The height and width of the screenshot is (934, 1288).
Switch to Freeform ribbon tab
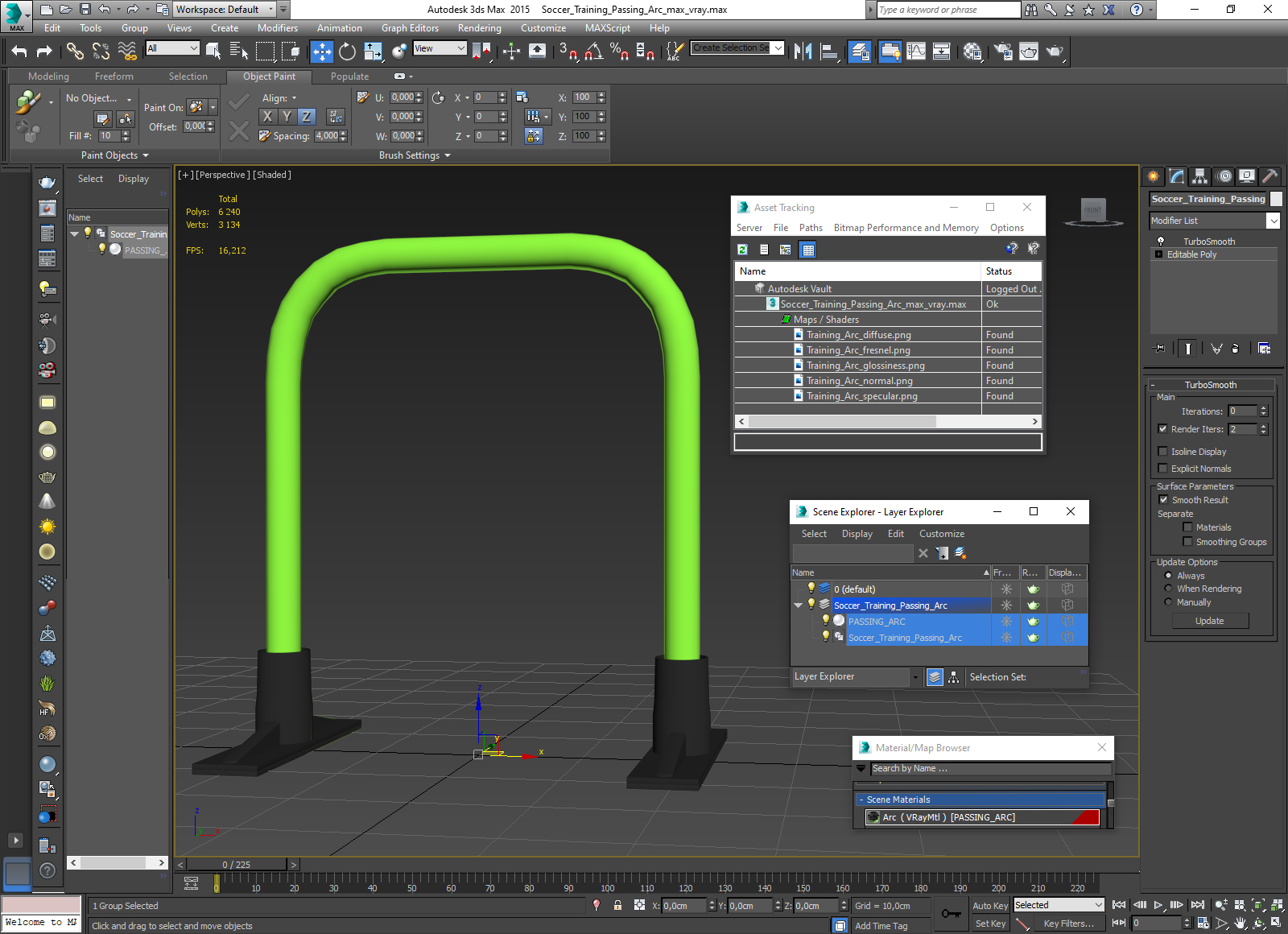pyautogui.click(x=114, y=76)
